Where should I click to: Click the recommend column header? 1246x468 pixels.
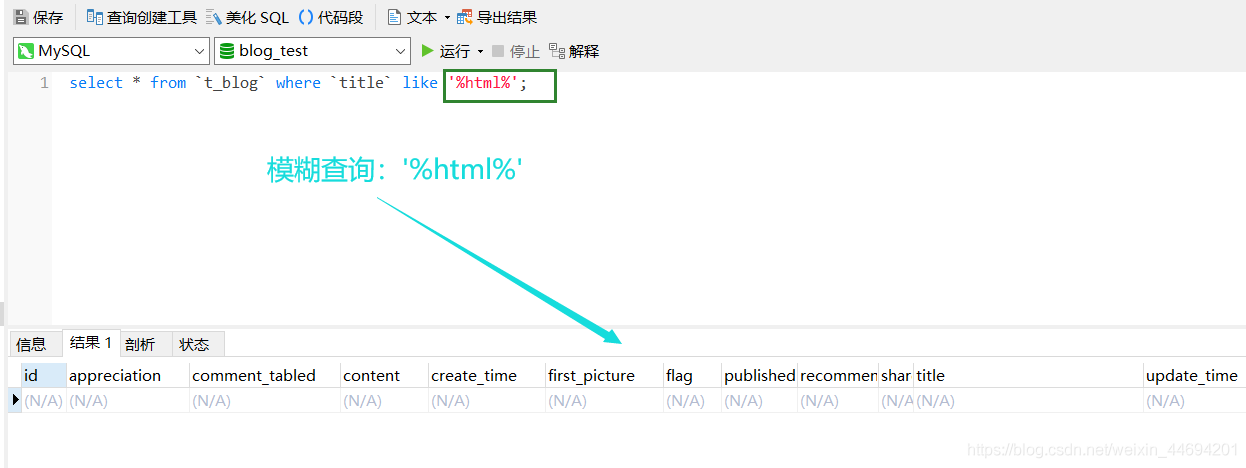pyautogui.click(x=838, y=375)
